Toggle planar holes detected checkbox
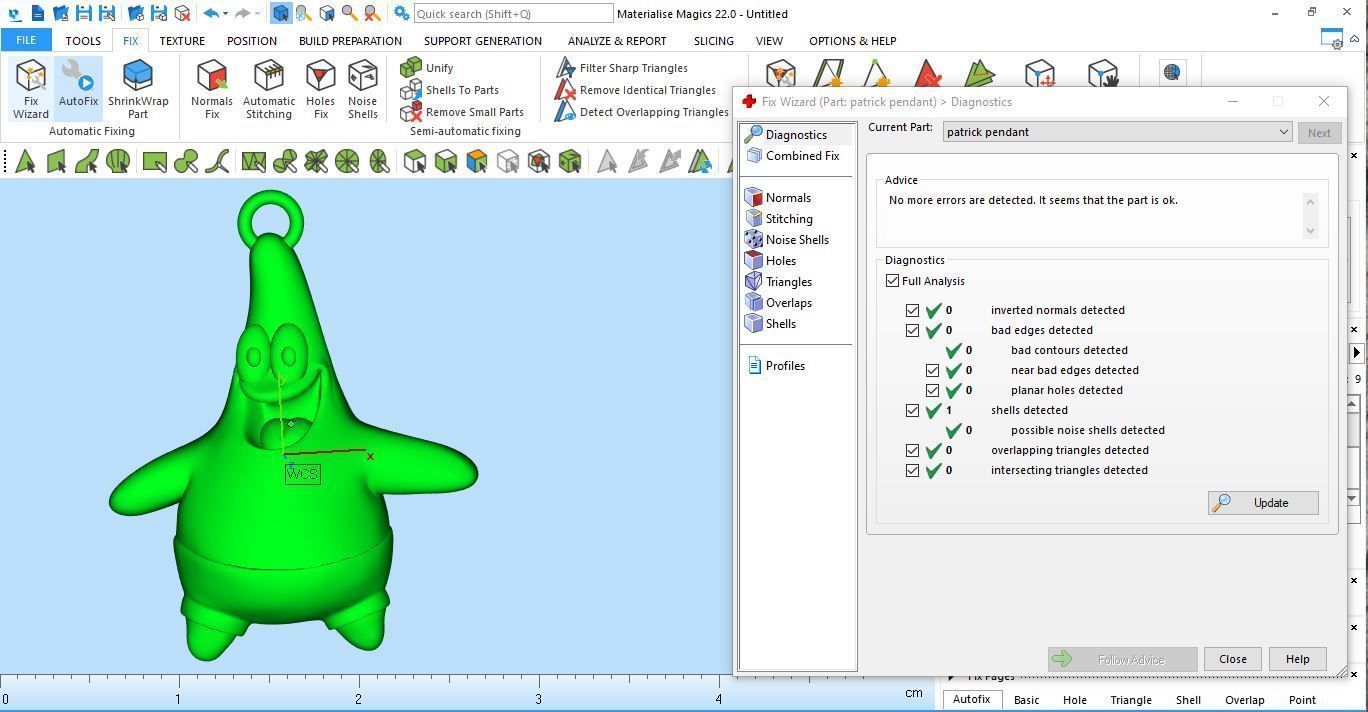The width and height of the screenshot is (1368, 712). 932,390
